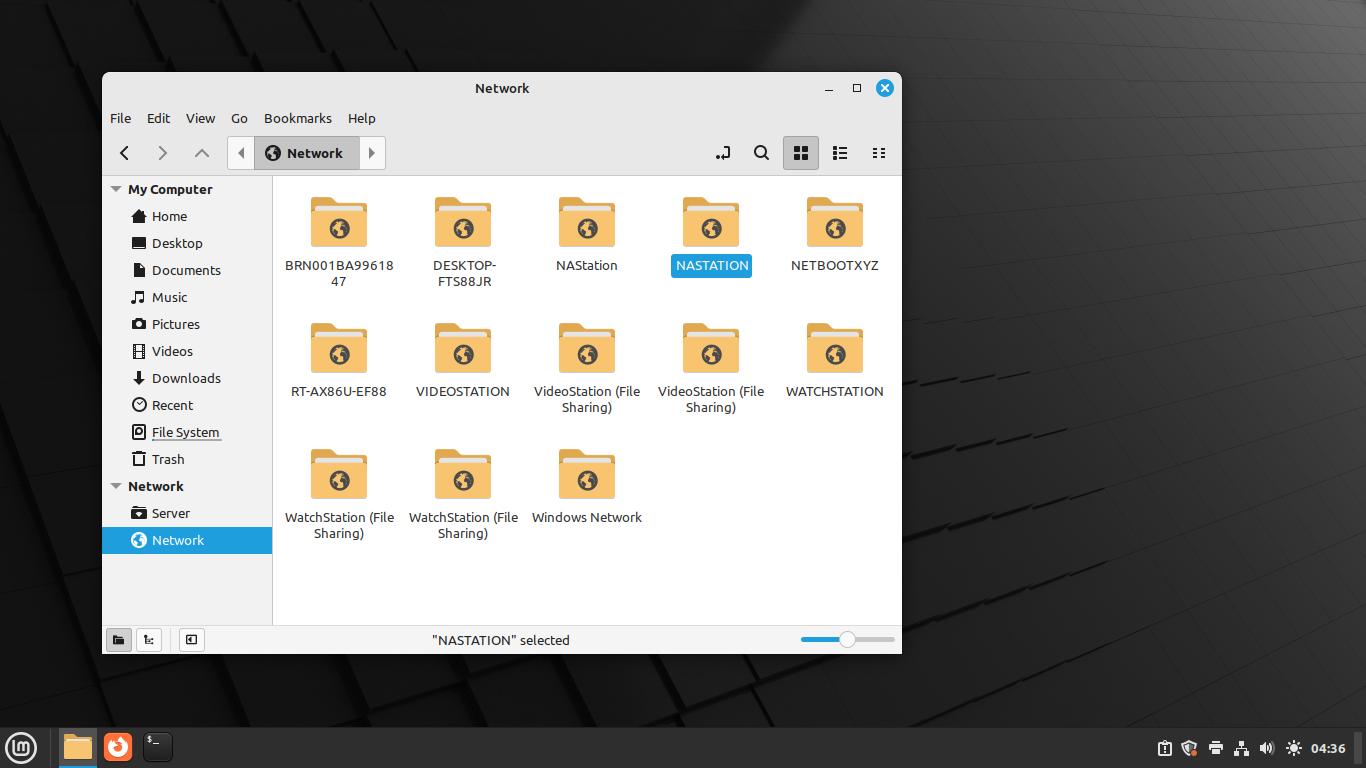The width and height of the screenshot is (1366, 768).
Task: Go up to the parent folder
Action: click(x=201, y=153)
